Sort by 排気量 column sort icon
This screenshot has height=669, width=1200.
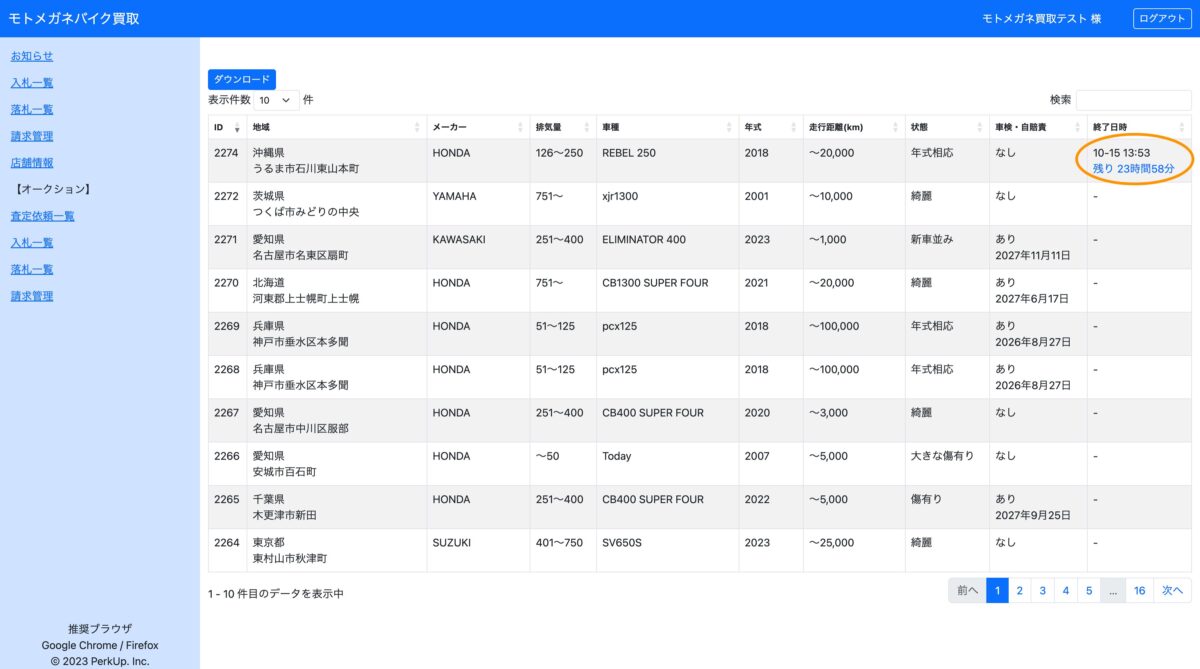pyautogui.click(x=587, y=128)
